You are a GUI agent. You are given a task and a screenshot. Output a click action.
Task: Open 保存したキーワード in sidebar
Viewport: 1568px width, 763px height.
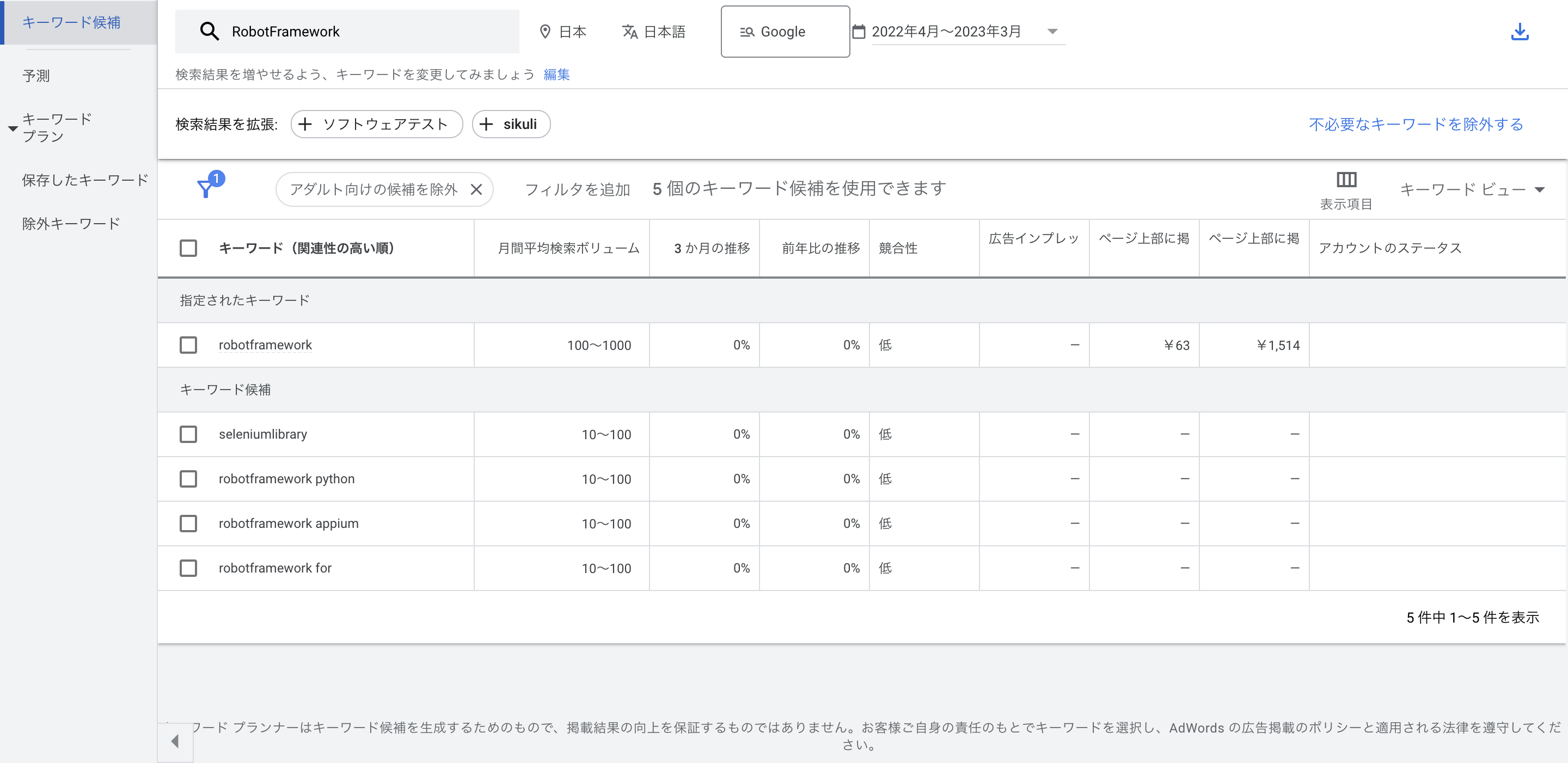(84, 180)
